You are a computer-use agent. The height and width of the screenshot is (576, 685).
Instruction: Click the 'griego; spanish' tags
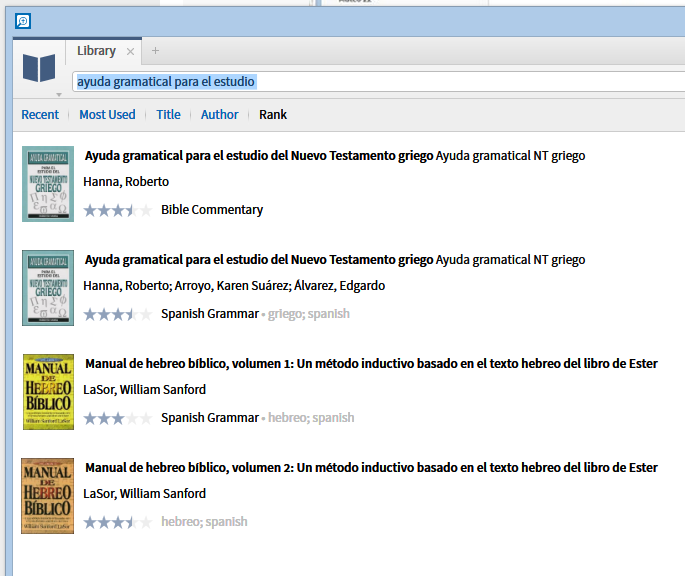pyautogui.click(x=309, y=314)
